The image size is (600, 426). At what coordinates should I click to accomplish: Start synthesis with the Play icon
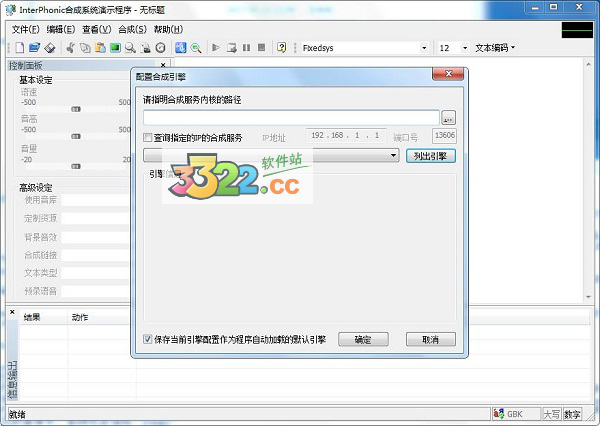(x=216, y=48)
